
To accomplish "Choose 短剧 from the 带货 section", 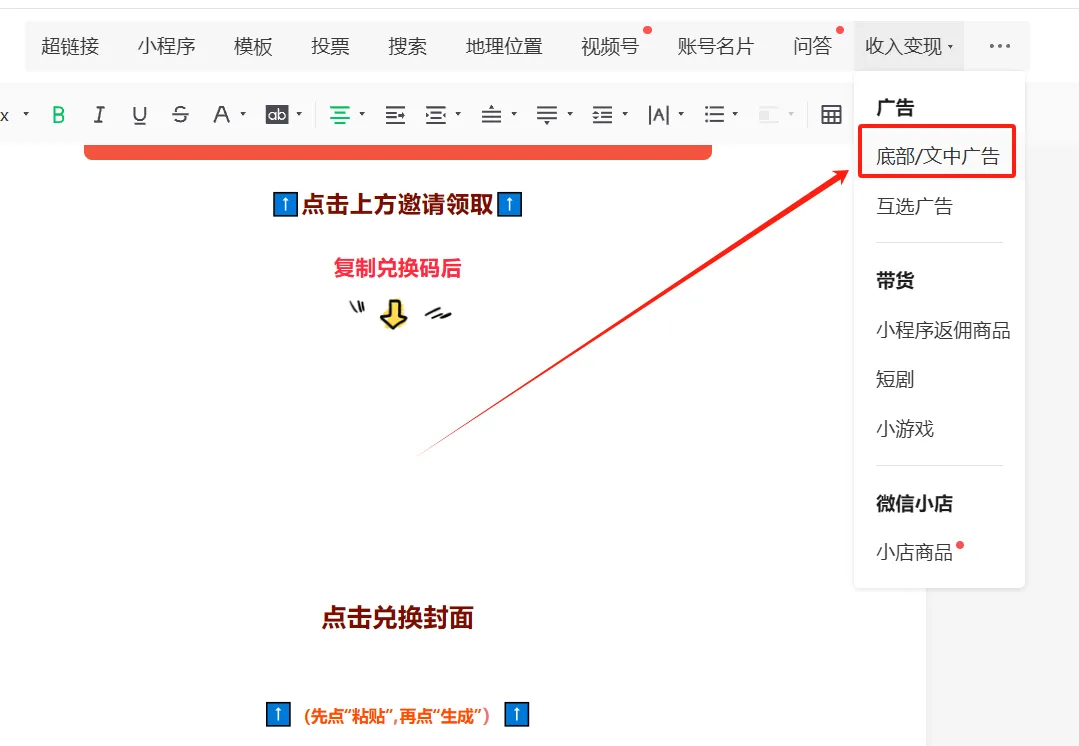I will (x=895, y=379).
